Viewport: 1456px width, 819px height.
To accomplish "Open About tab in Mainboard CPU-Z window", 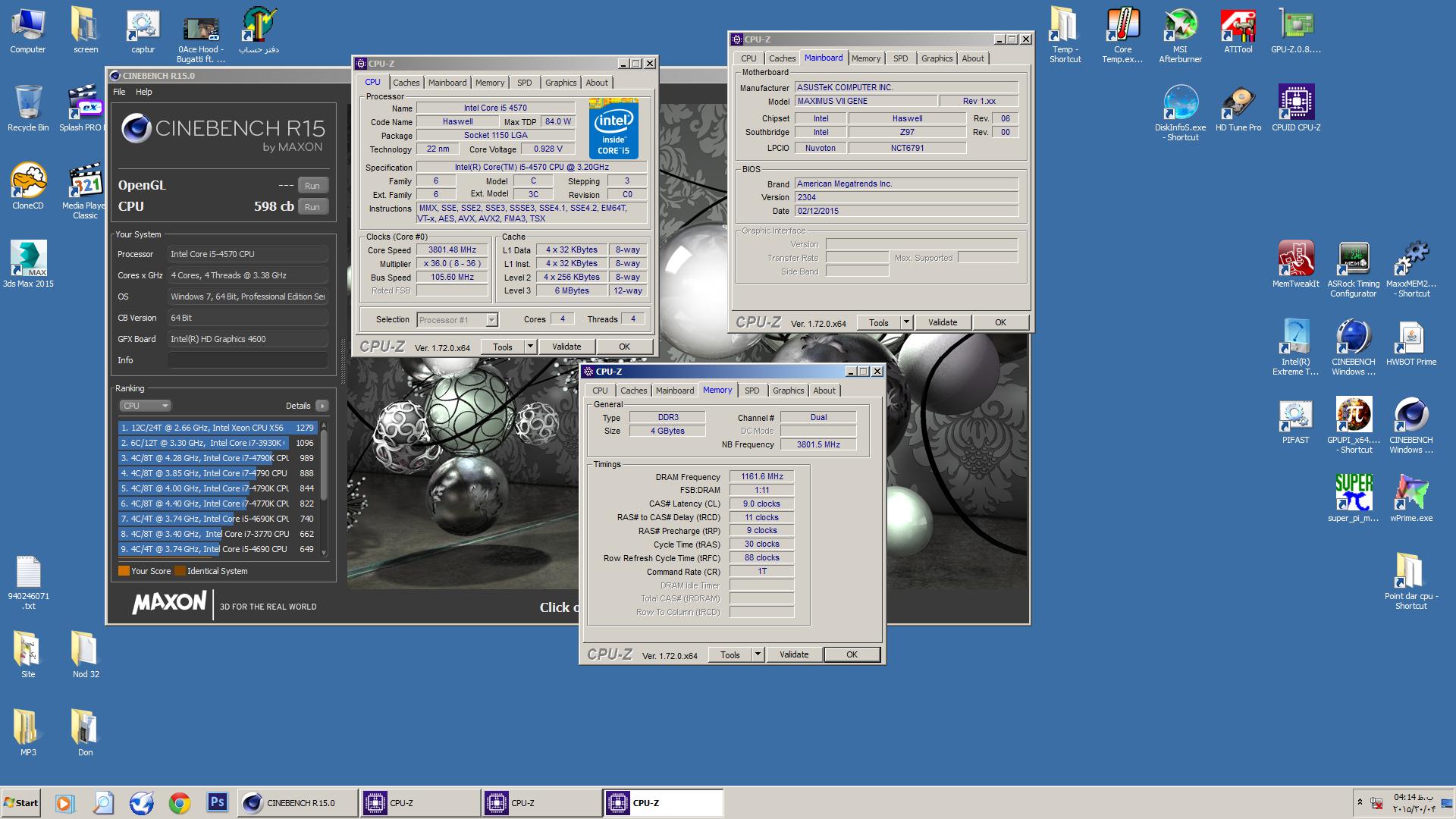I will click(x=972, y=58).
